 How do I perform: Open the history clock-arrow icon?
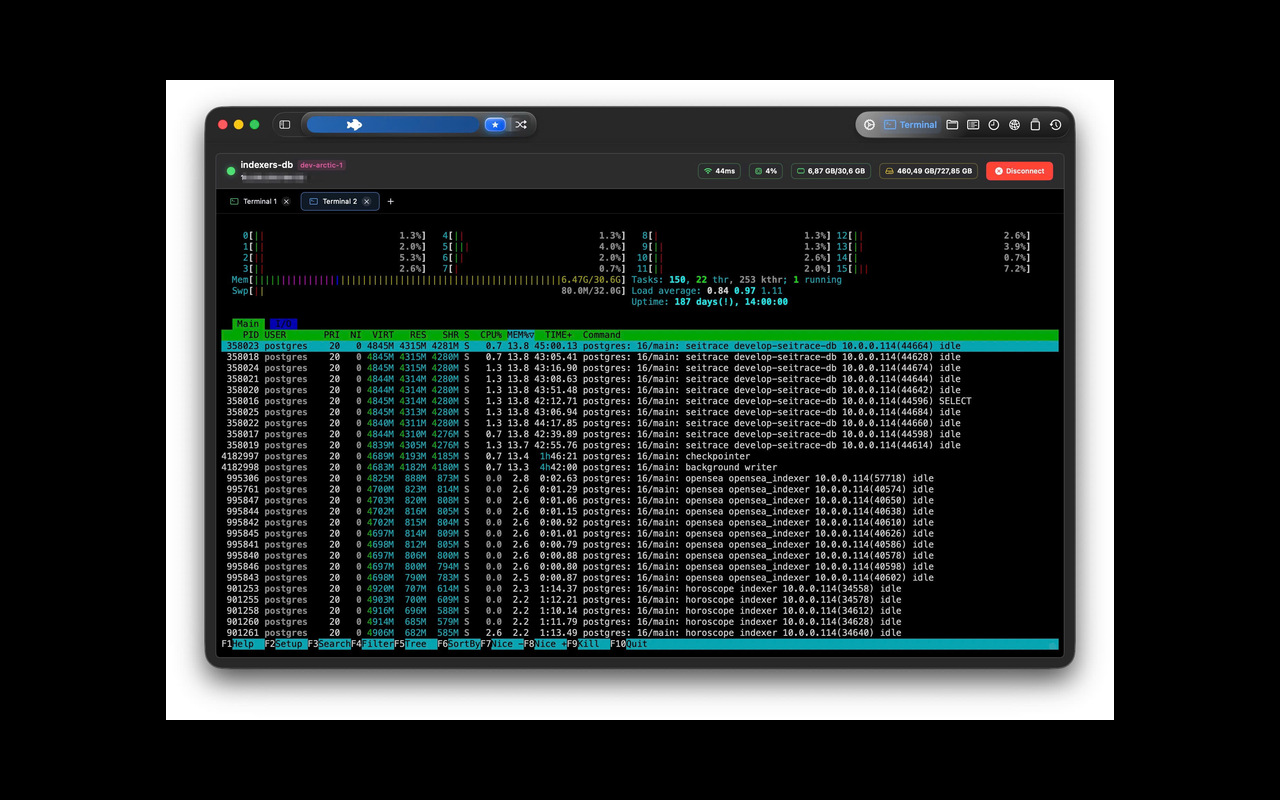click(1056, 125)
